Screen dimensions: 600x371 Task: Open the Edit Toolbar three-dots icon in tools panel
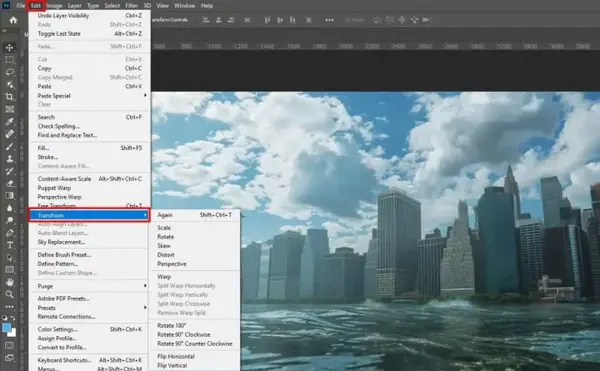click(x=10, y=306)
